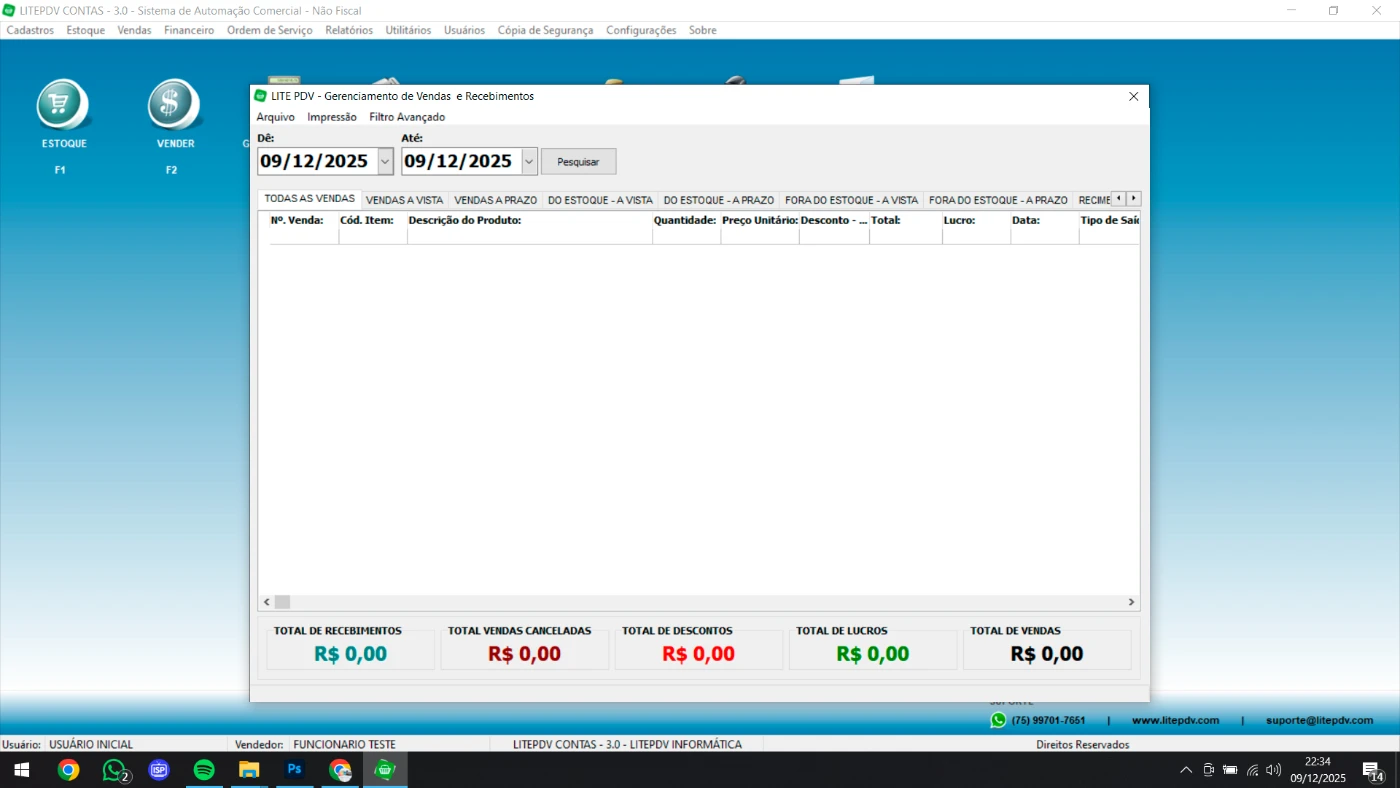The image size is (1400, 788).
Task: Select the DO ESTOQUE - A VISTA tab
Action: click(600, 200)
